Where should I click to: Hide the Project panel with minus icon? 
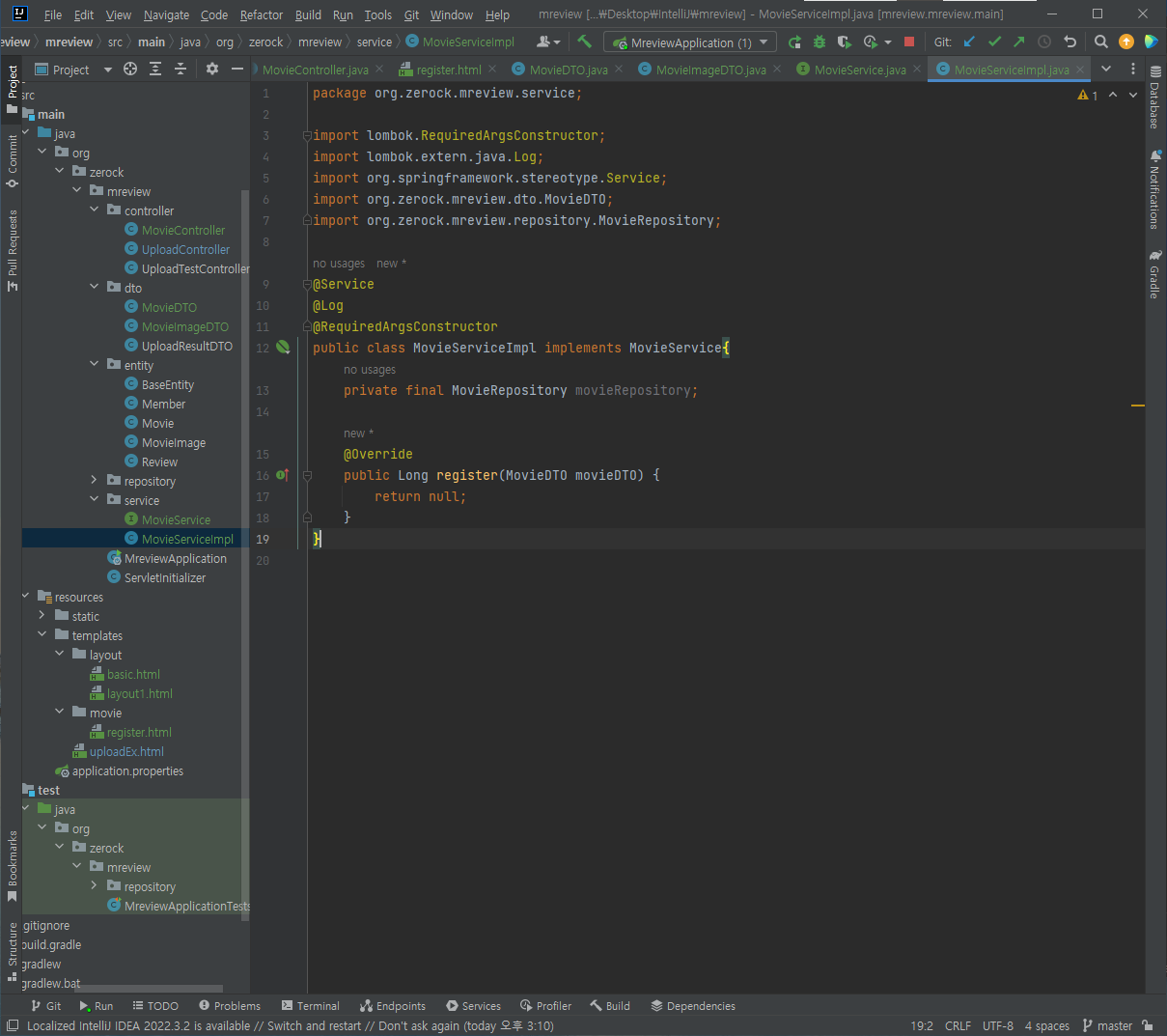click(x=237, y=69)
